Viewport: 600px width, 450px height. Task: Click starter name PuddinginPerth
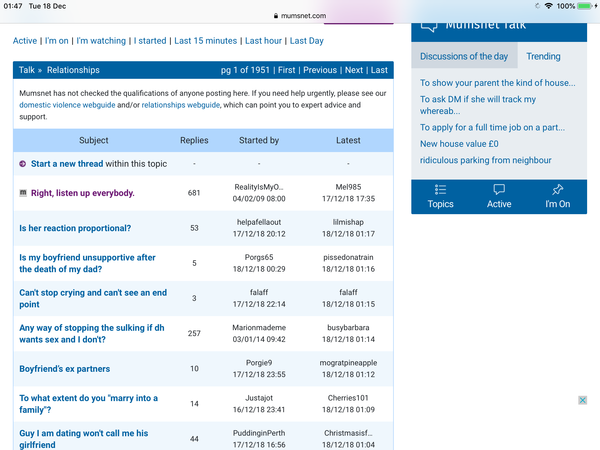point(259,433)
